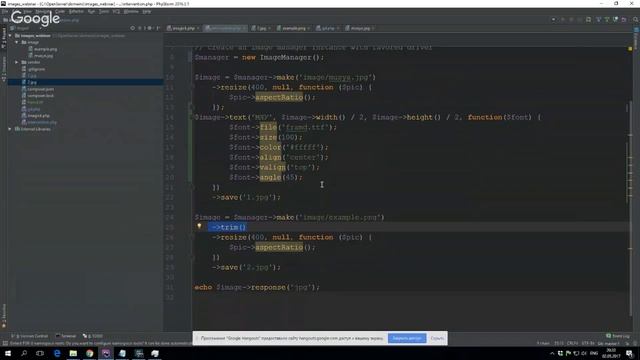
Task: Click the scroll-from-source icon in Project panel
Action: 132,28
